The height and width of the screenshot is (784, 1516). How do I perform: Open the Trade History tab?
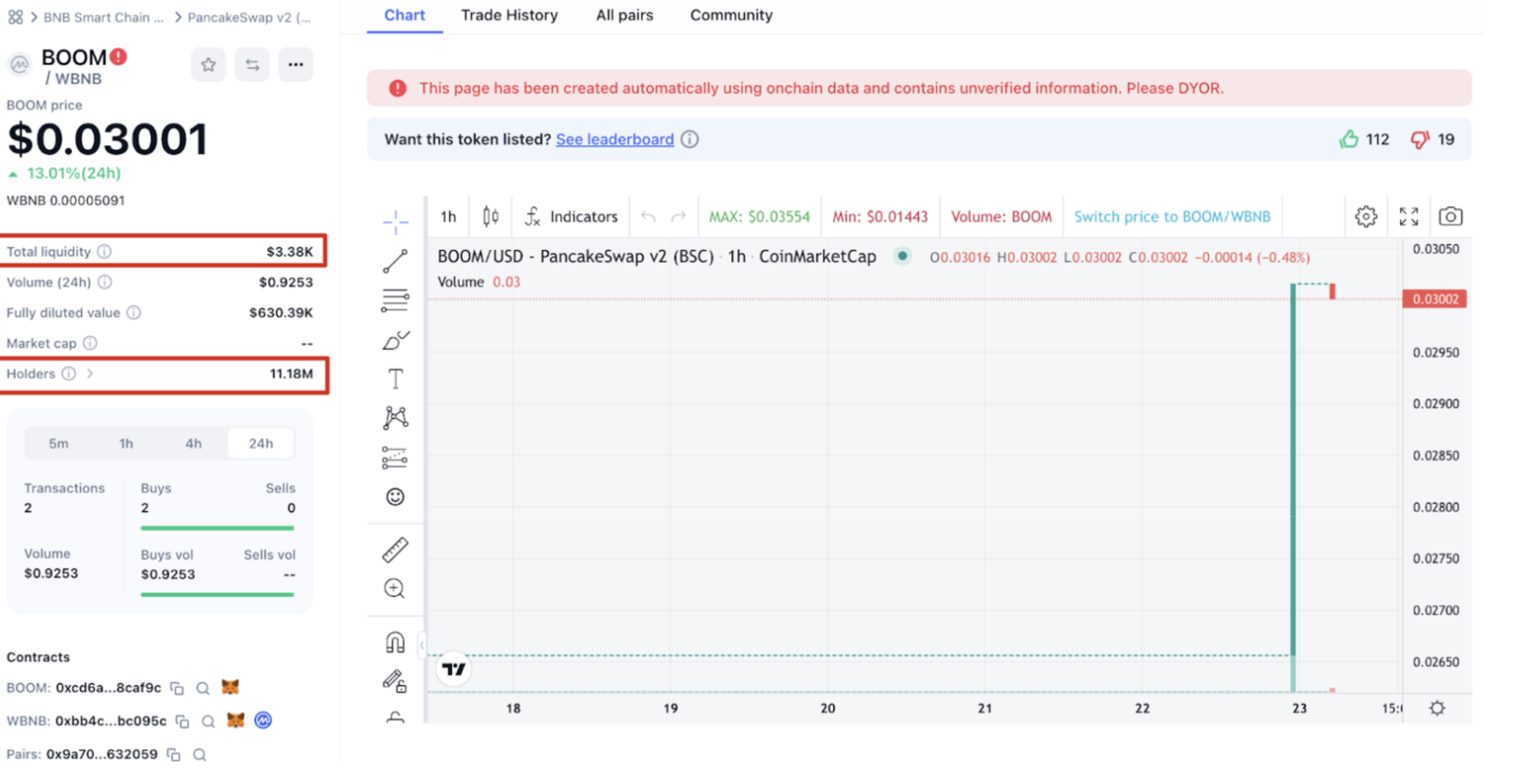[509, 15]
